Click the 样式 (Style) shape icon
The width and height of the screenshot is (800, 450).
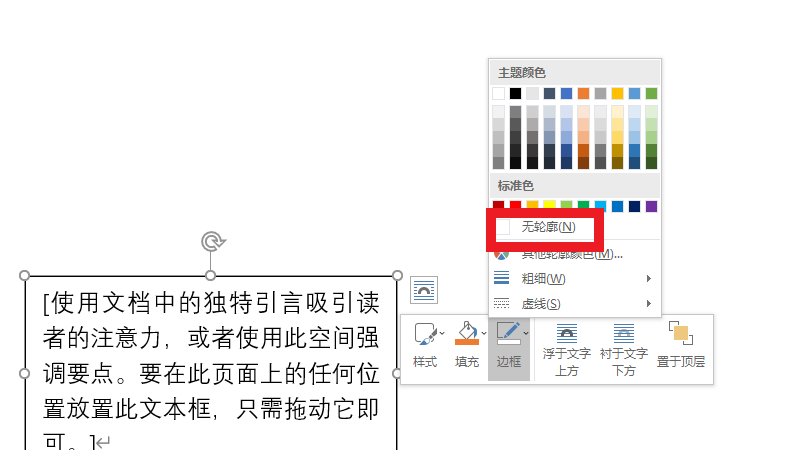click(x=424, y=335)
